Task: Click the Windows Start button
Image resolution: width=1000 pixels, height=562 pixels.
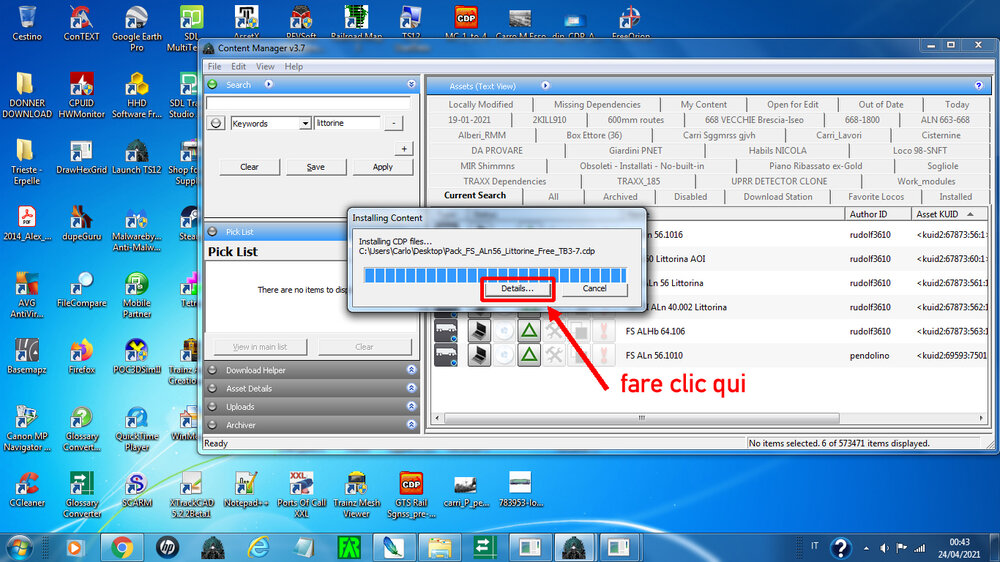Action: click(20, 547)
